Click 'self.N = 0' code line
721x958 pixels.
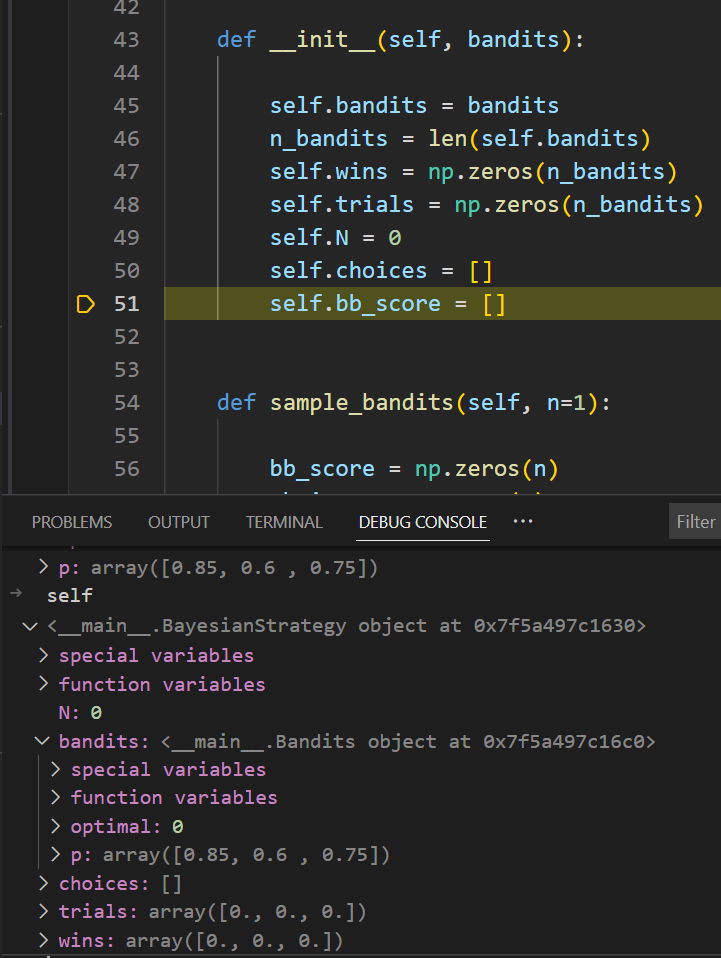click(335, 238)
